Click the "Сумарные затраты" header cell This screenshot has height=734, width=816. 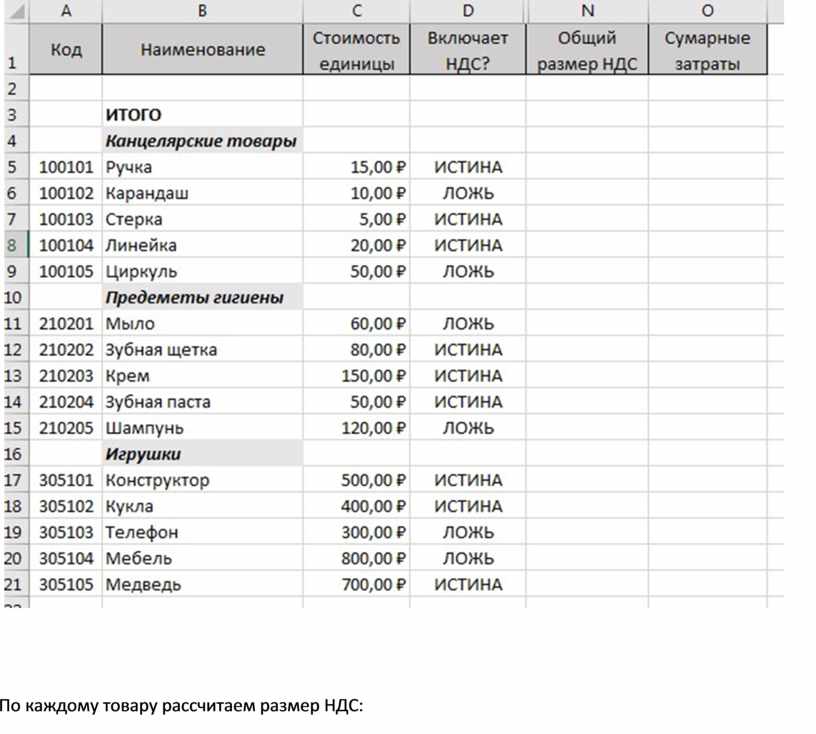click(x=708, y=50)
